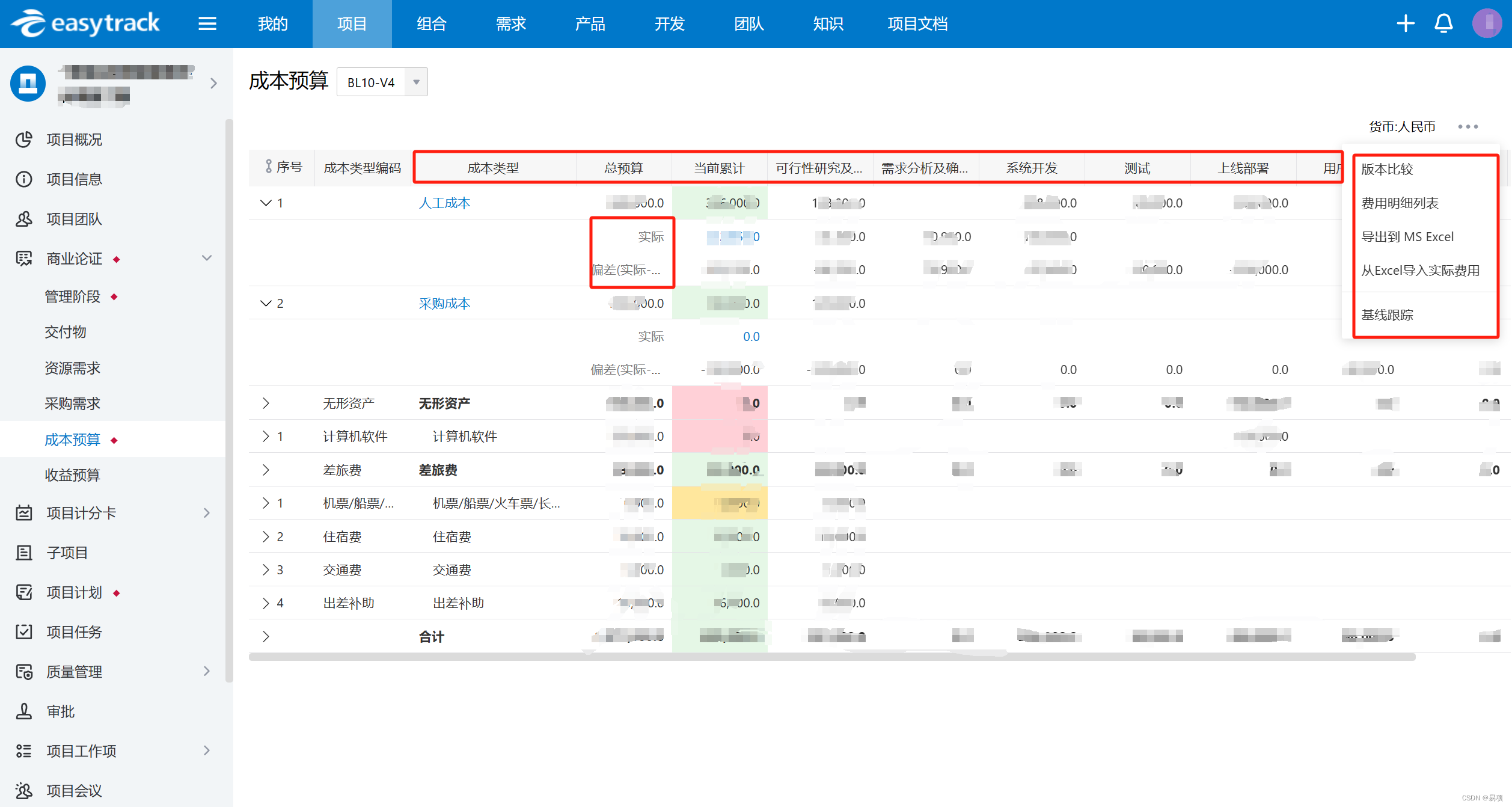The image size is (1512, 807).
Task: Click the 项目信息 info icon
Action: [x=24, y=179]
